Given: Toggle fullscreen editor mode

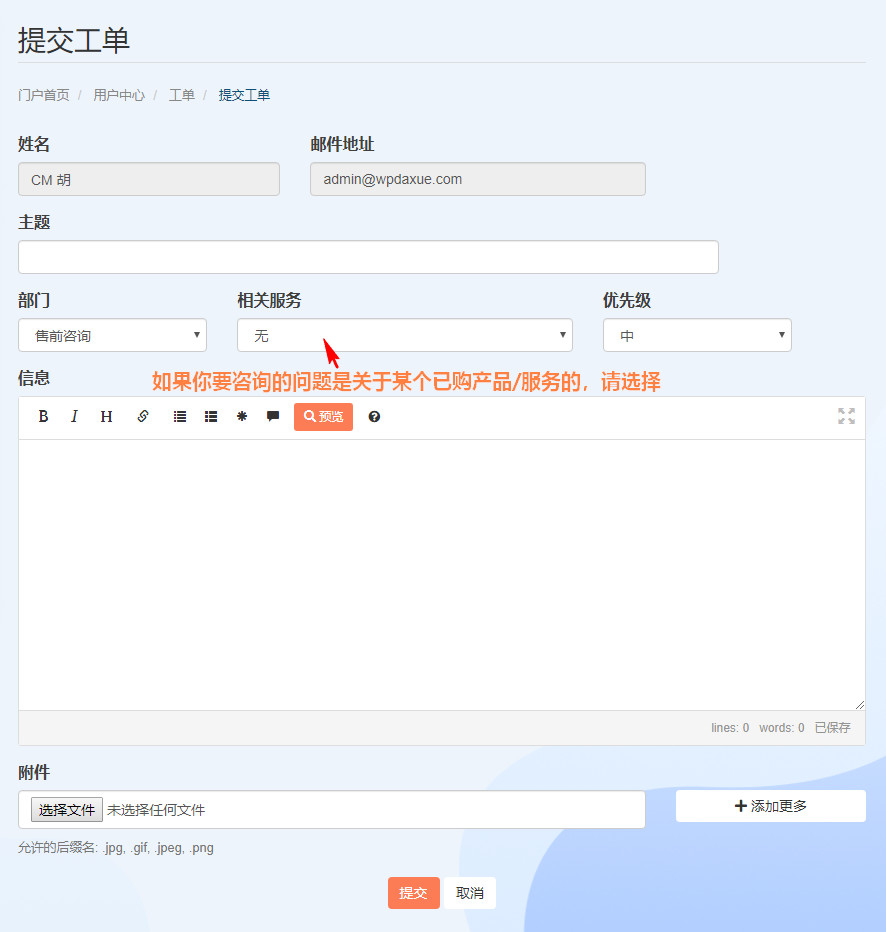Looking at the screenshot, I should [x=846, y=416].
